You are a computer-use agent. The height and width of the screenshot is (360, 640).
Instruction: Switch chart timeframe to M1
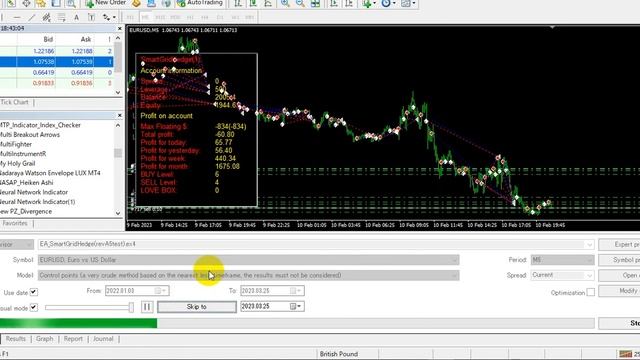[130, 18]
